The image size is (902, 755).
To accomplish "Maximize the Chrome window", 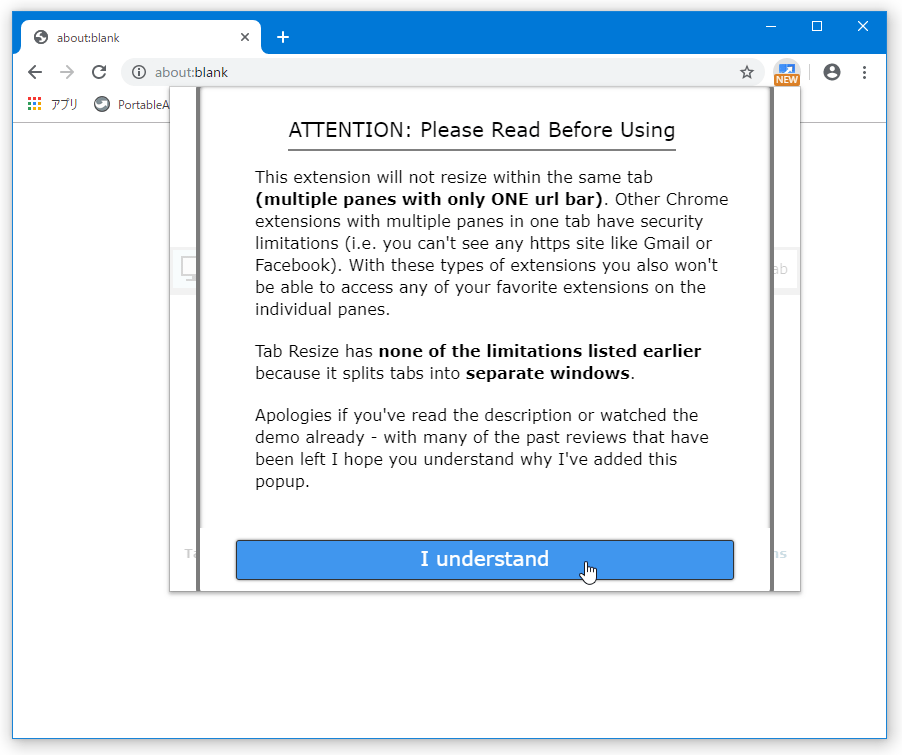I will click(817, 26).
